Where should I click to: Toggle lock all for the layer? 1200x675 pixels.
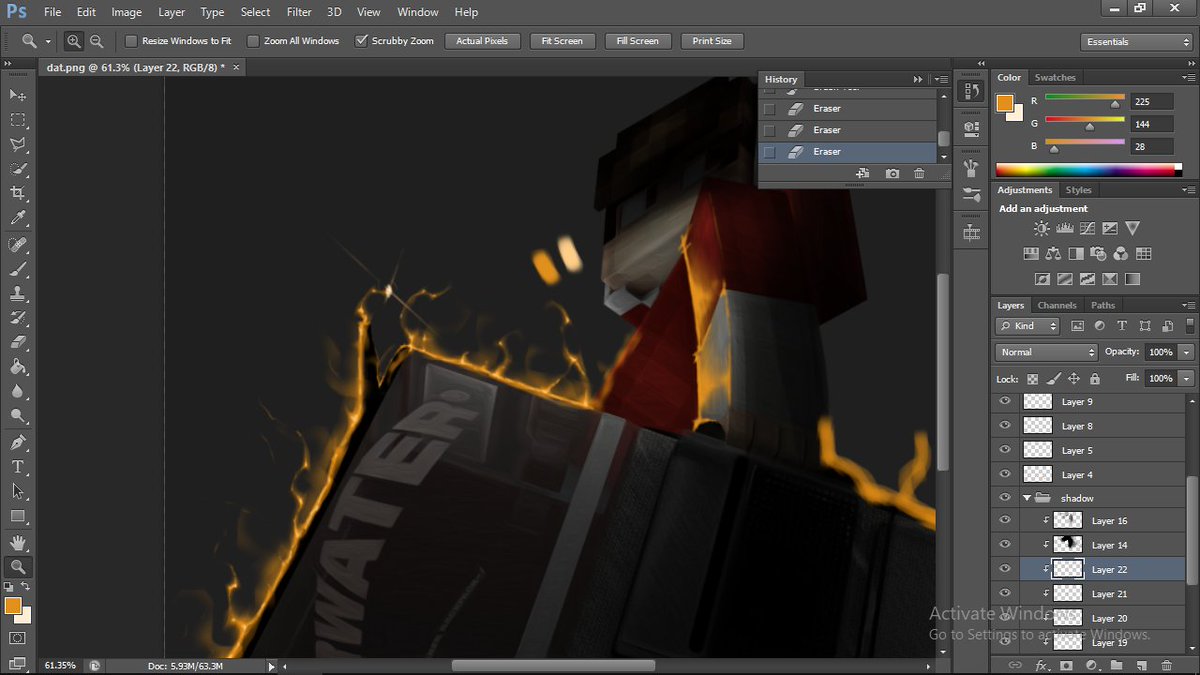point(1094,379)
